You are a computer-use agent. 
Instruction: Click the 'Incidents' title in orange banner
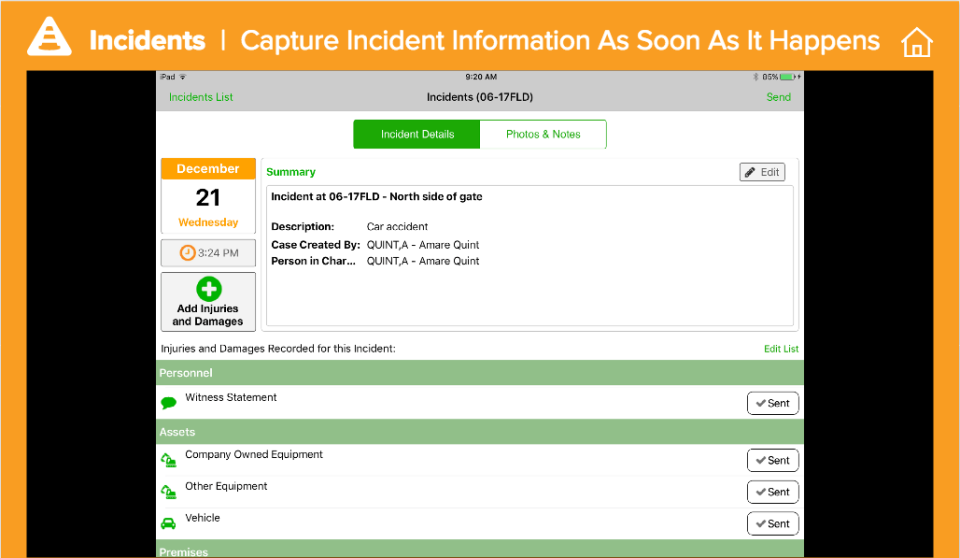[x=147, y=40]
